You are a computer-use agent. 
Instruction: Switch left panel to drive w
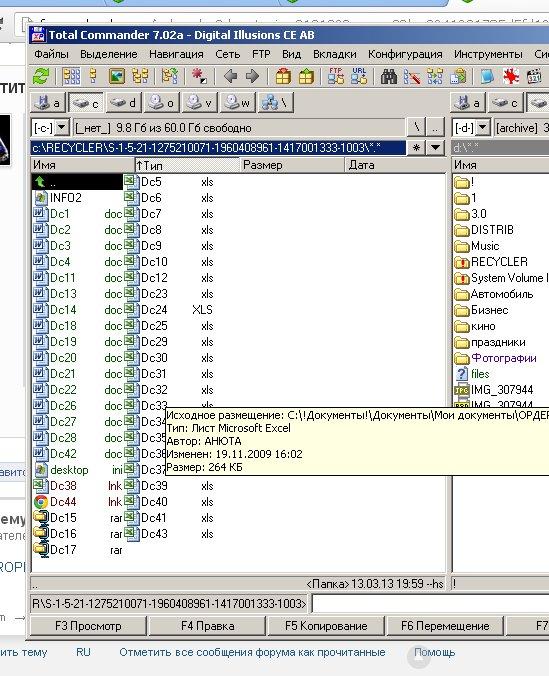237,103
